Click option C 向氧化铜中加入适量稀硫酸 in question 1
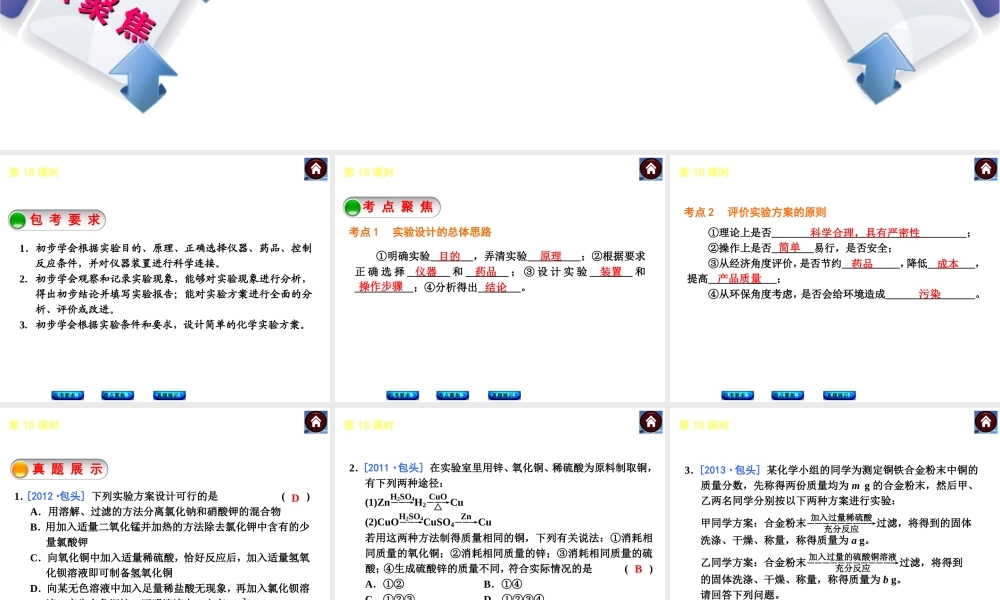The image size is (1000, 600). coord(170,565)
